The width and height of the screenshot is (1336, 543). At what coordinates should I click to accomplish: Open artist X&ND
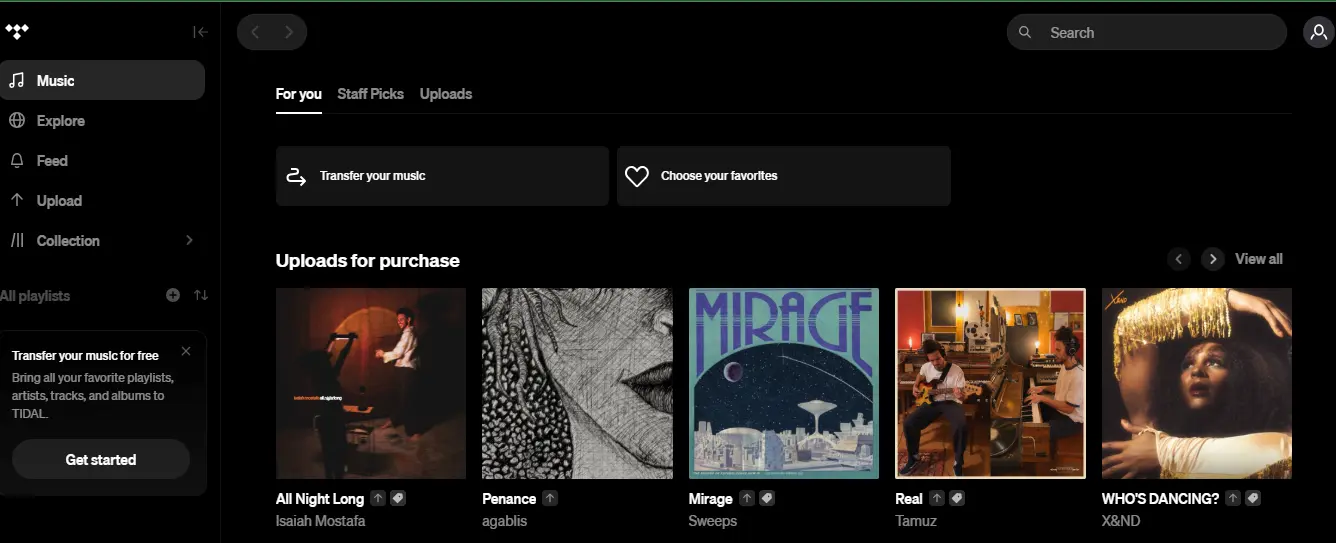click(1121, 521)
